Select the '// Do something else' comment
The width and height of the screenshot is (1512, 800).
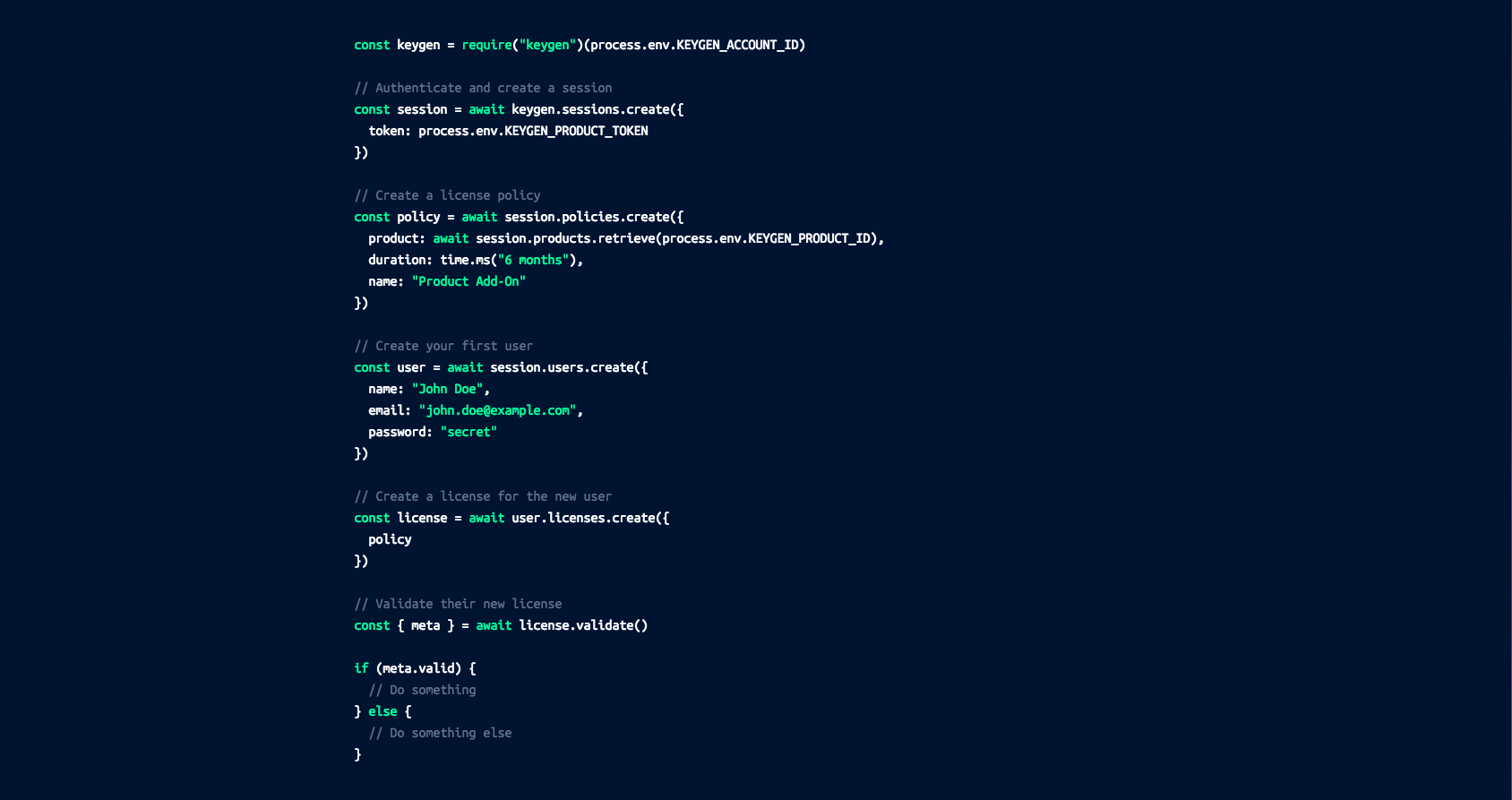[440, 733]
